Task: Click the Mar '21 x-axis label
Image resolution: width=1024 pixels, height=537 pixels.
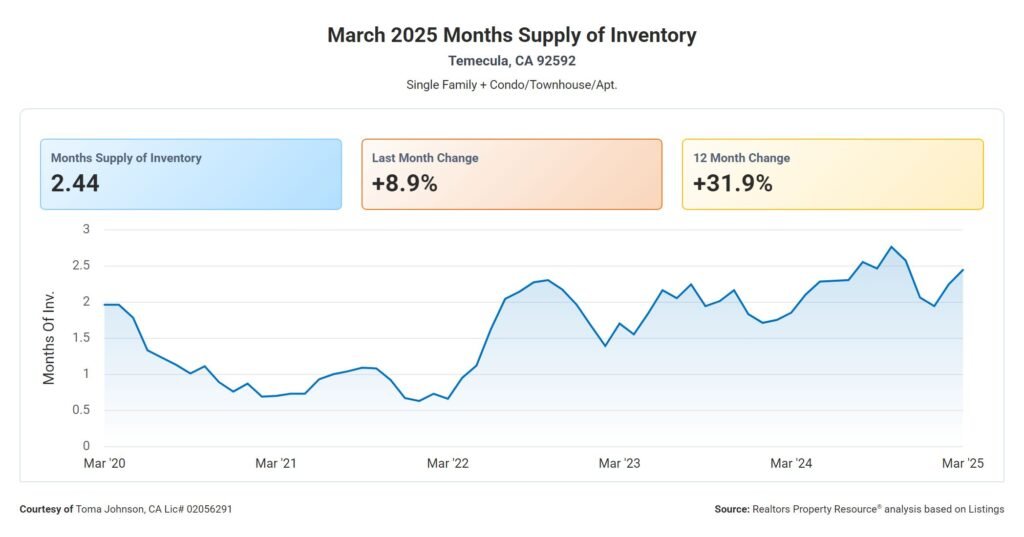Action: coord(276,463)
